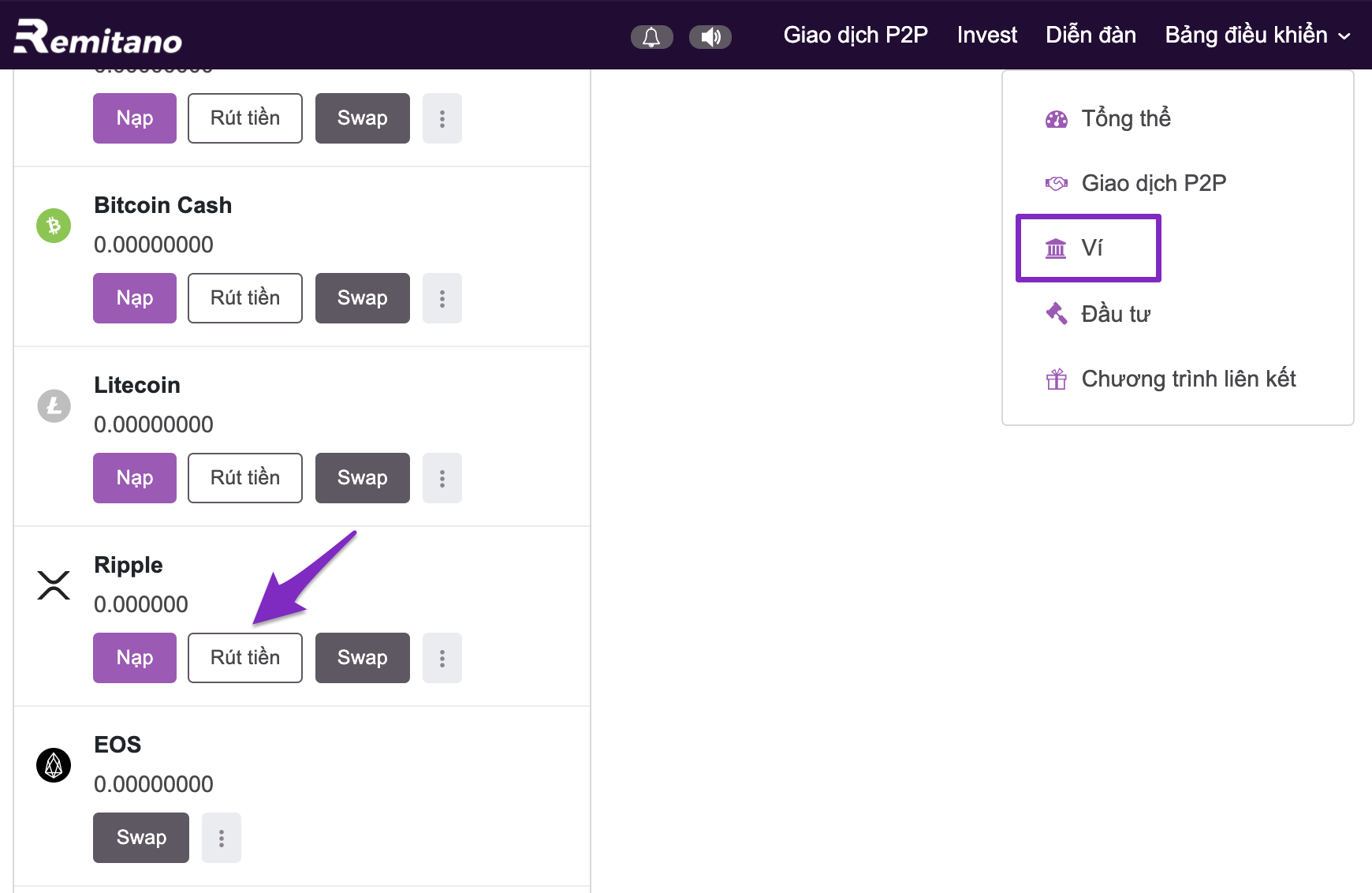Open Chương trình liên kết gift item
The image size is (1372, 893).
[1187, 379]
